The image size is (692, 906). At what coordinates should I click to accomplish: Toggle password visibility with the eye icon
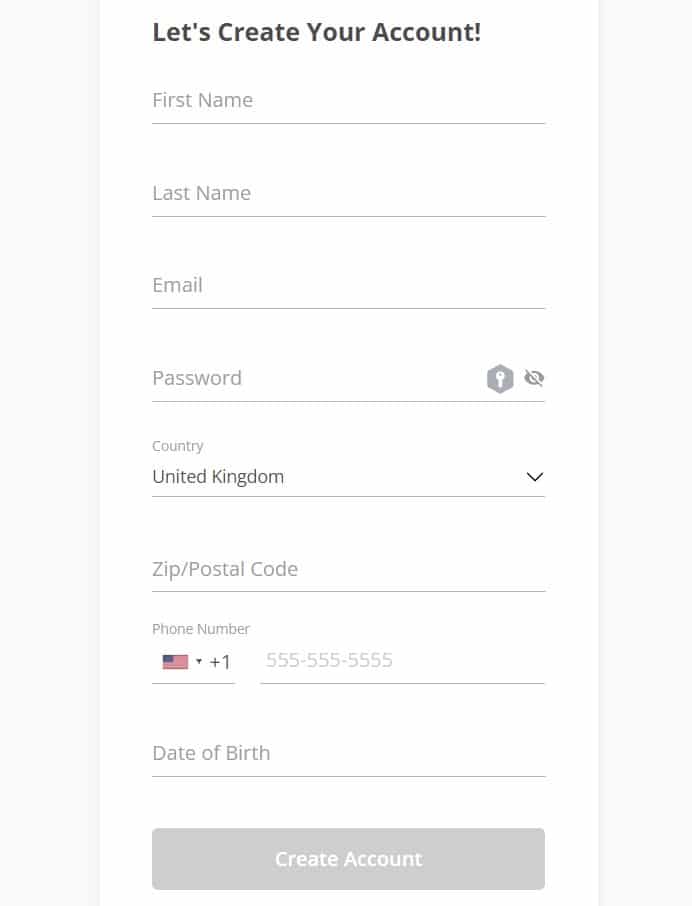(534, 378)
